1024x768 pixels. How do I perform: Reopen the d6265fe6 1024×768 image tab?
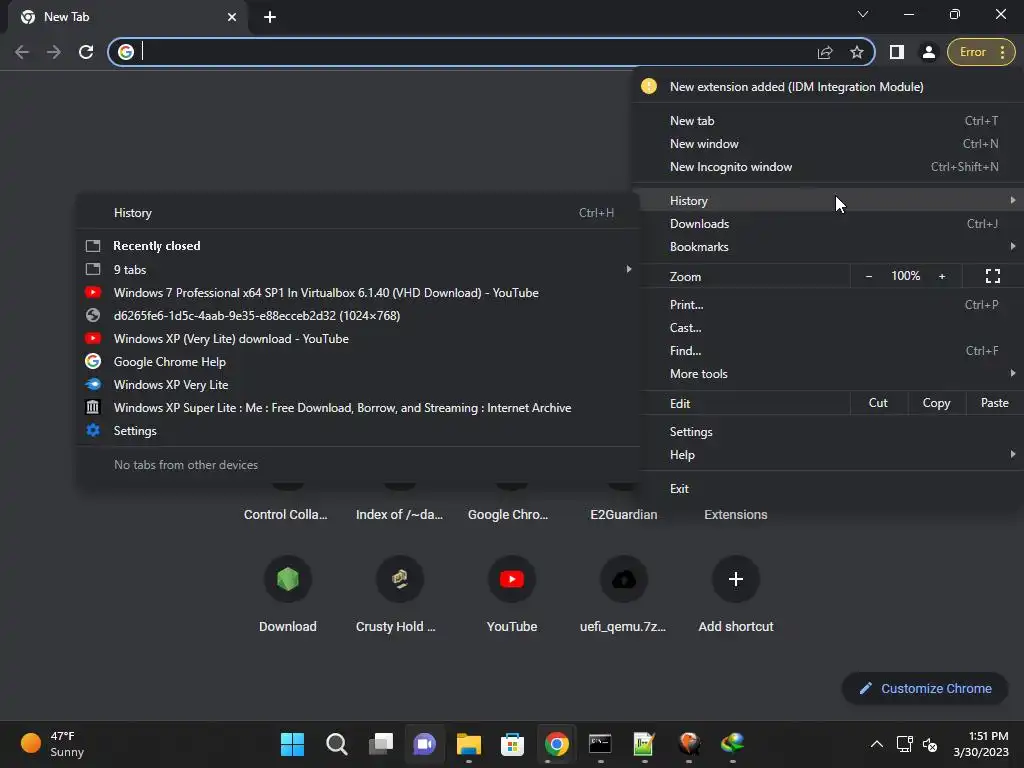358,315
